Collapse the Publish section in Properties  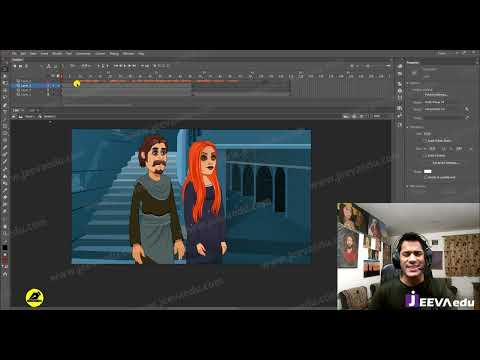point(408,83)
